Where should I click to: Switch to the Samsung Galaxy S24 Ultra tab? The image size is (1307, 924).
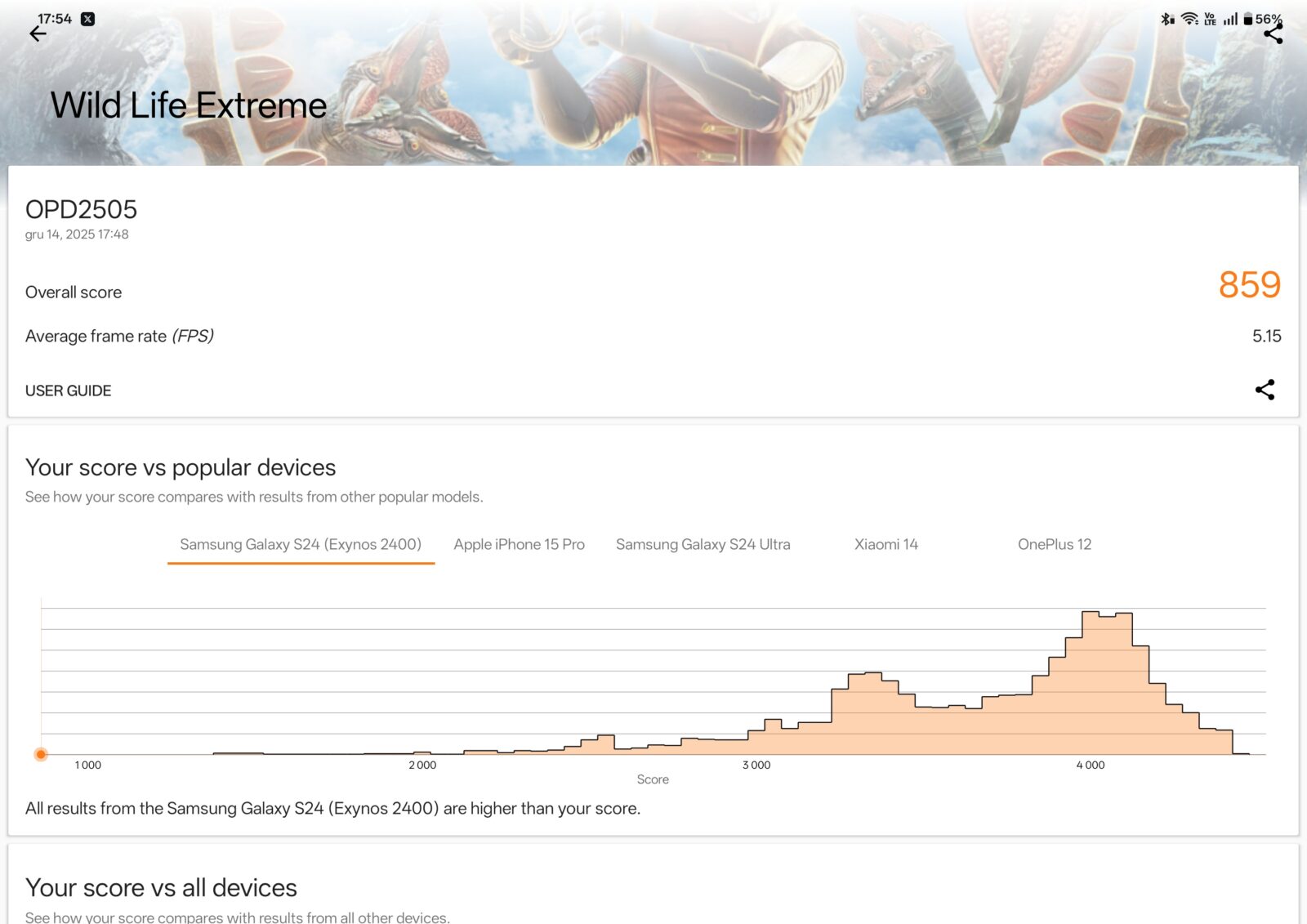[x=703, y=544]
